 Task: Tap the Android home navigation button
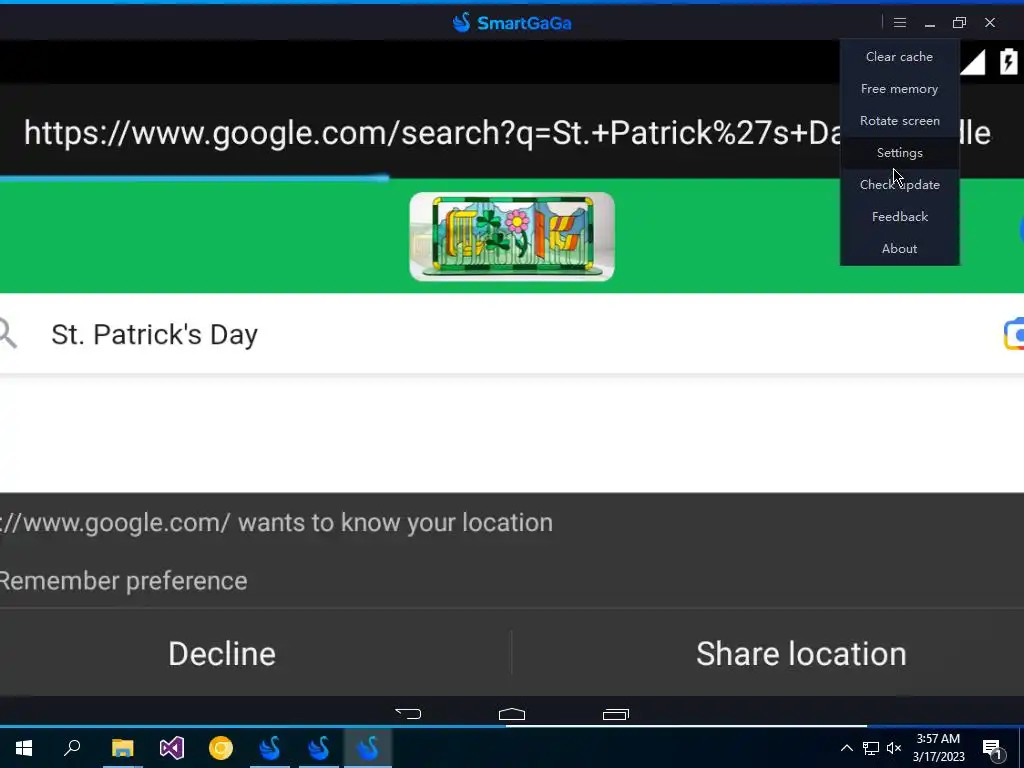click(512, 714)
